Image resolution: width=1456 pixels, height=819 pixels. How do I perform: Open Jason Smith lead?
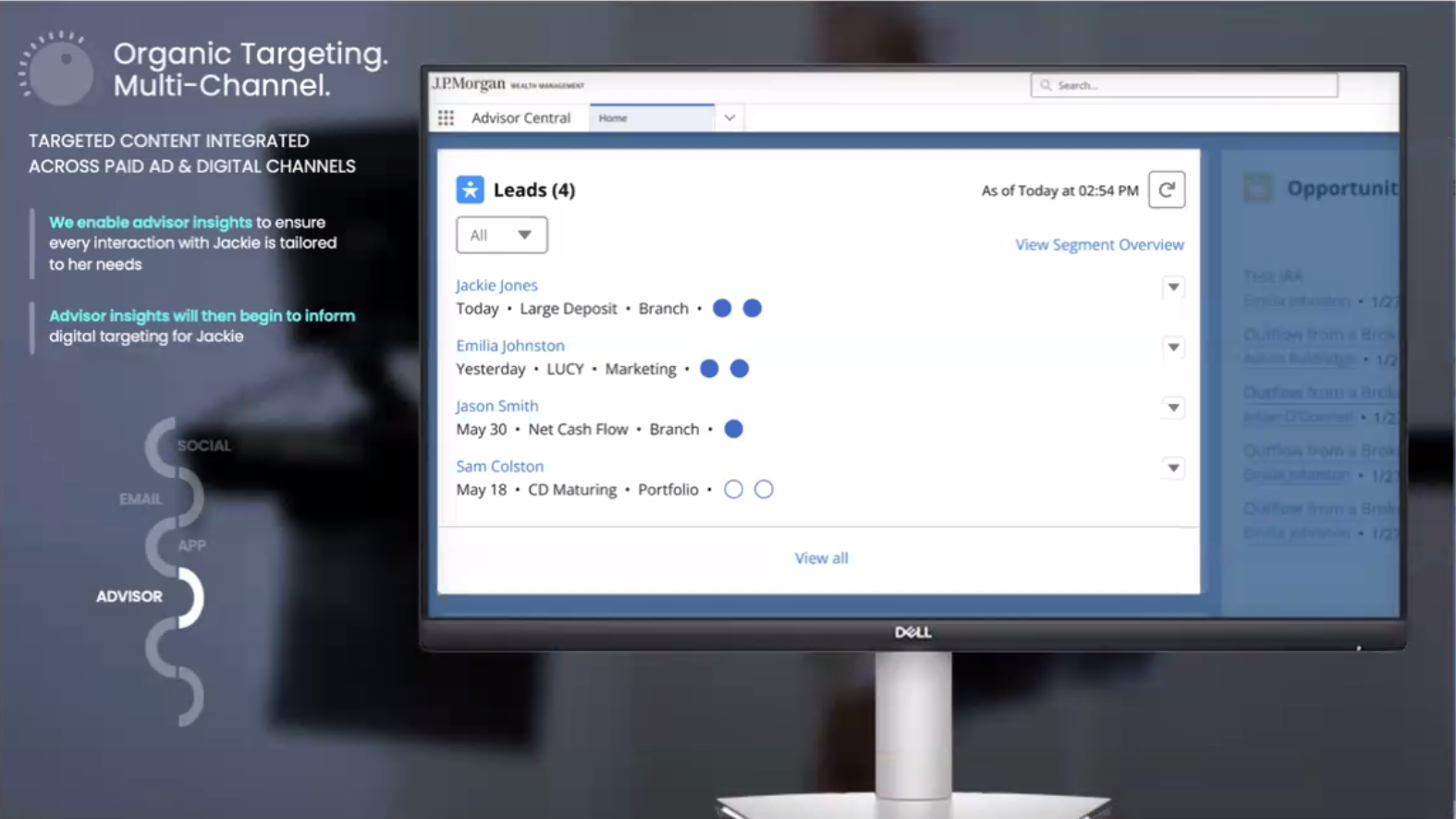pos(496,406)
